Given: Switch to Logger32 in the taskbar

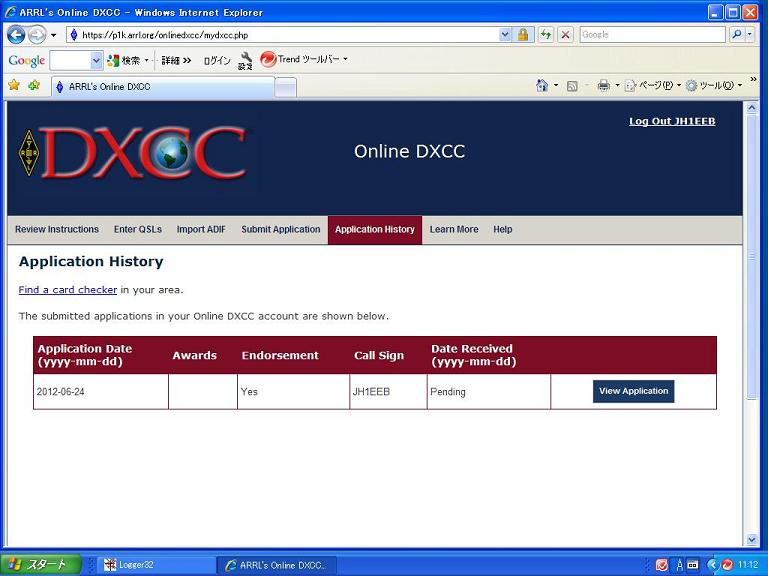Looking at the screenshot, I should (x=155, y=565).
